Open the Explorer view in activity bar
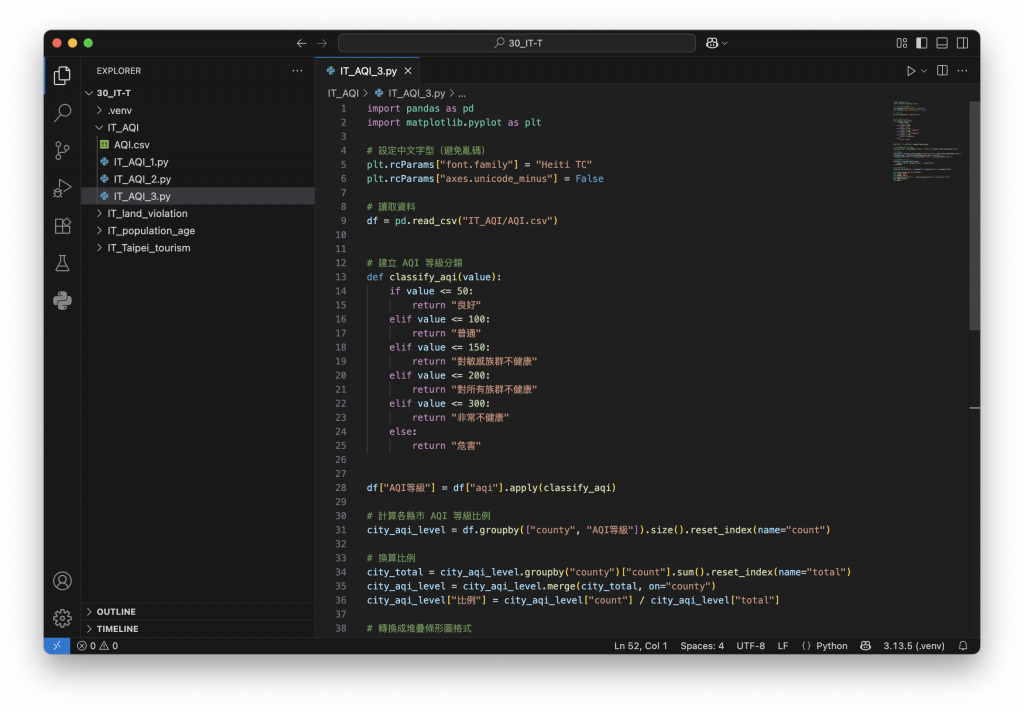Screen dimensions: 1024x712 tap(62, 76)
